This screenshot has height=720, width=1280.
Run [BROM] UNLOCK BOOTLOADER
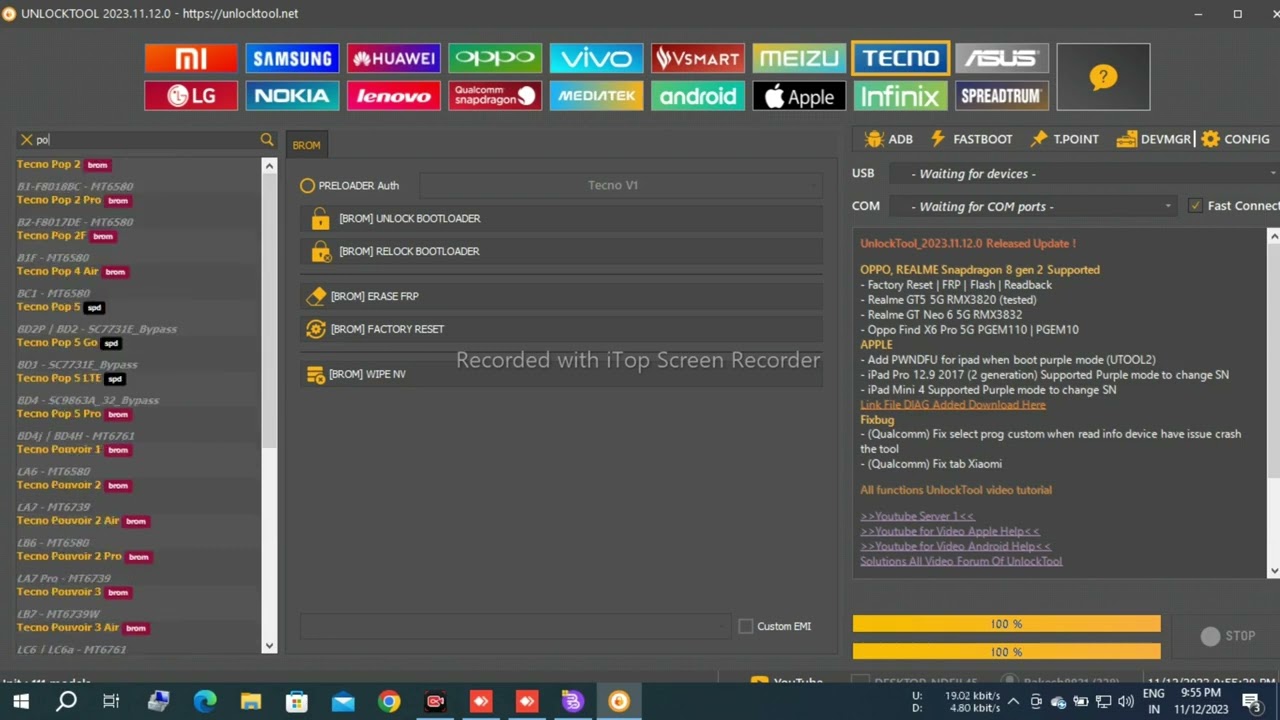(x=561, y=218)
